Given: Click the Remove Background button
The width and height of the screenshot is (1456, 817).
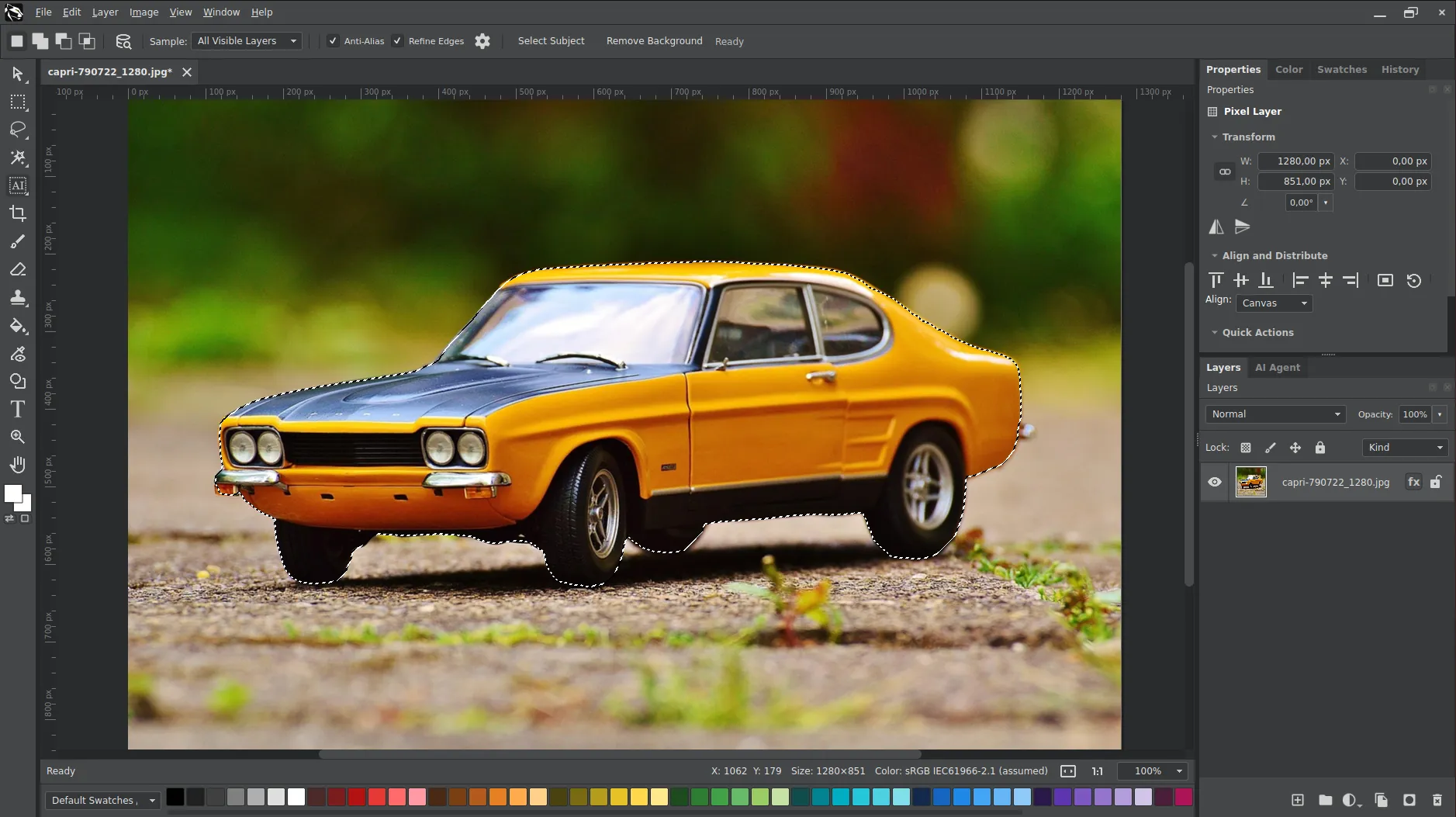Looking at the screenshot, I should [x=654, y=41].
